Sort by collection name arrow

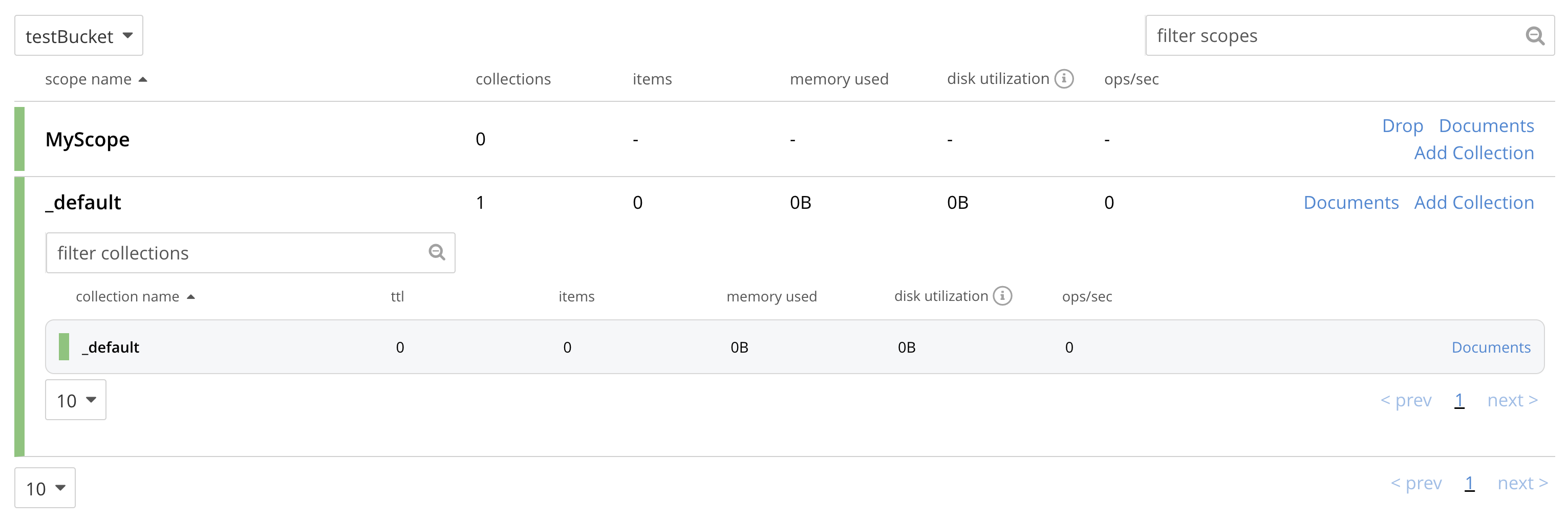click(x=190, y=297)
